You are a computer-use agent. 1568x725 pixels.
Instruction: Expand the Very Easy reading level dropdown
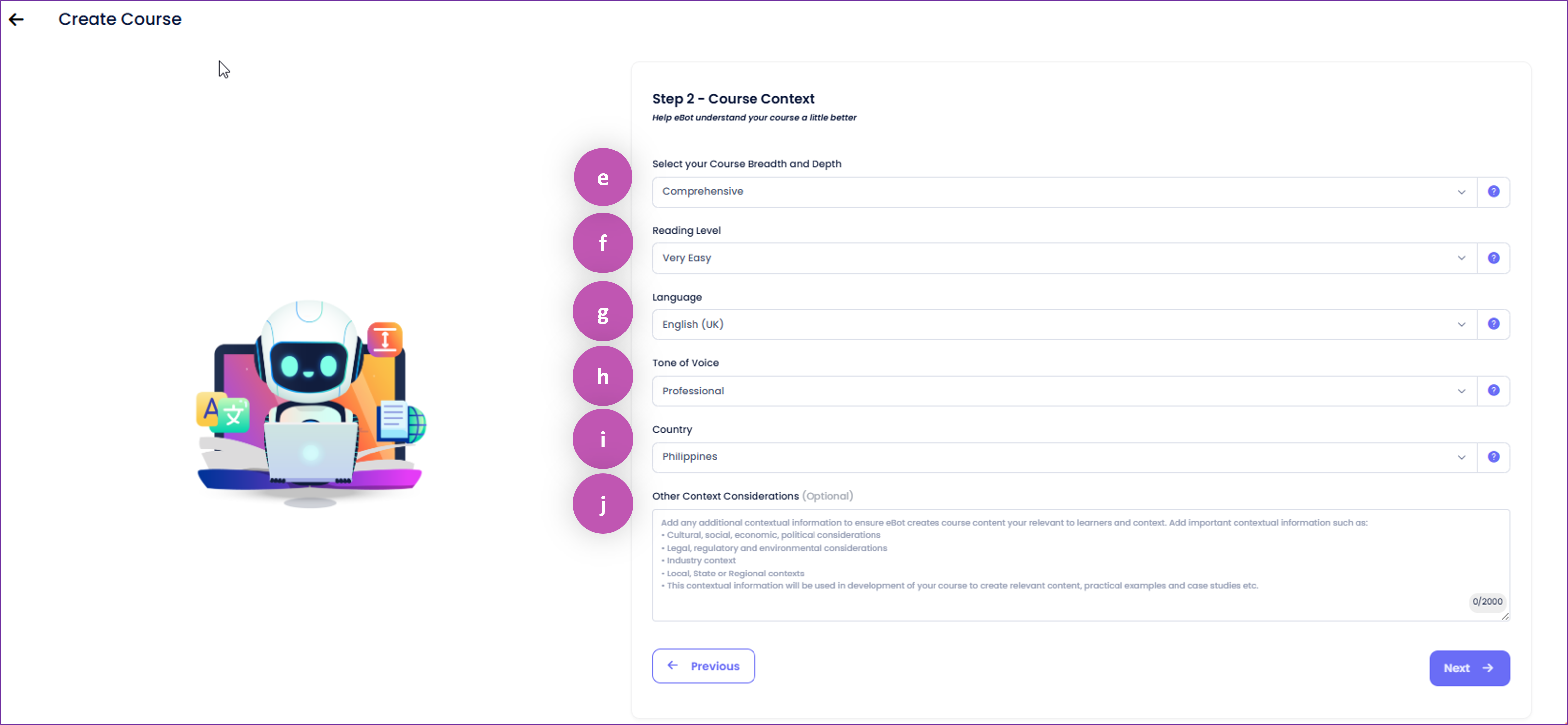1064,258
